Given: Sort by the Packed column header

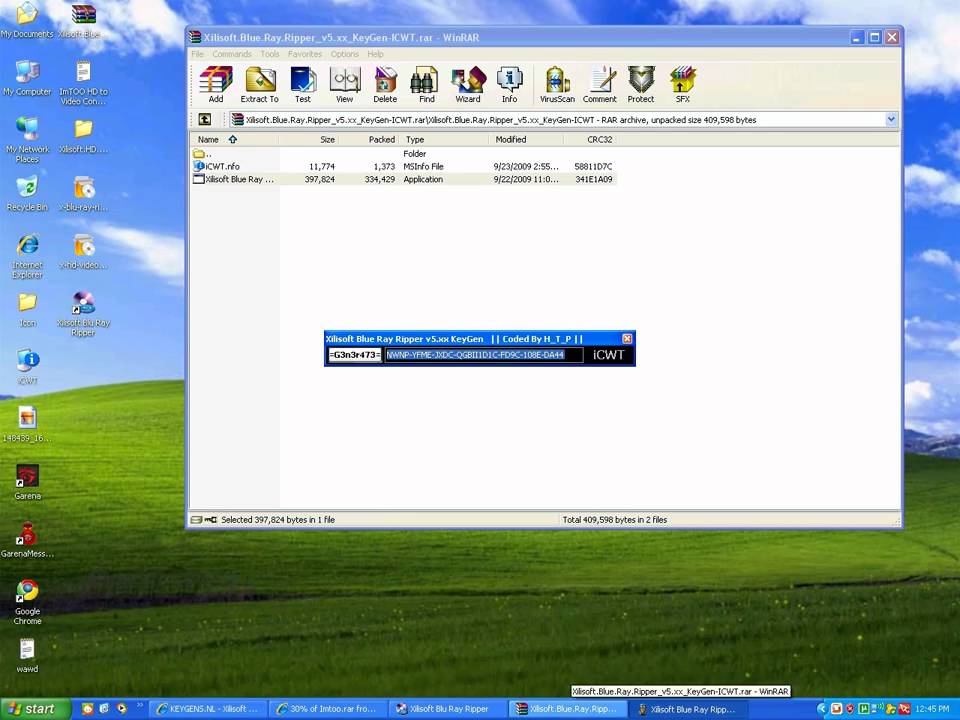Looking at the screenshot, I should point(369,140).
